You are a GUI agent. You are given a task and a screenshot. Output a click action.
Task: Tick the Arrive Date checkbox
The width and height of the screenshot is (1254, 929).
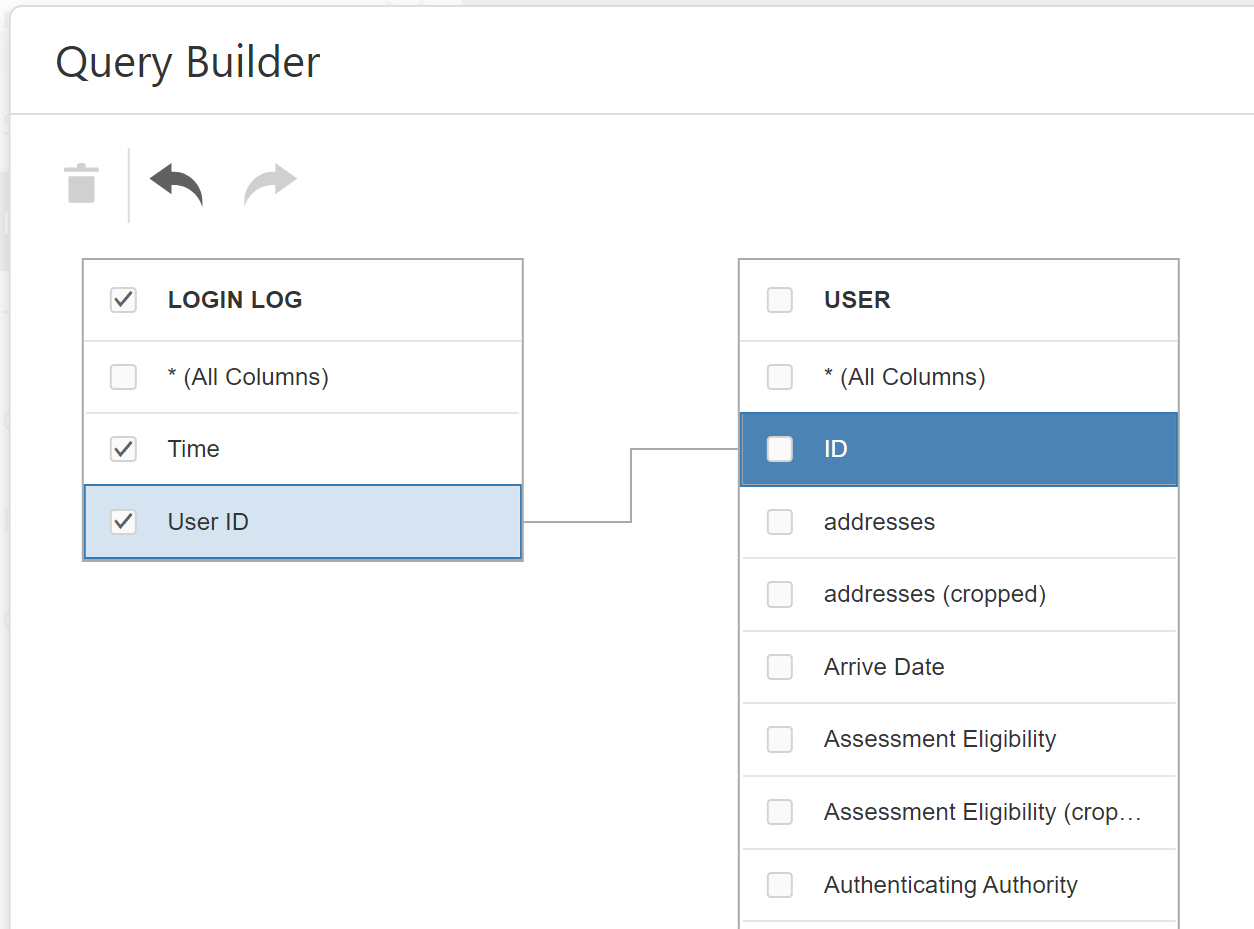(779, 667)
